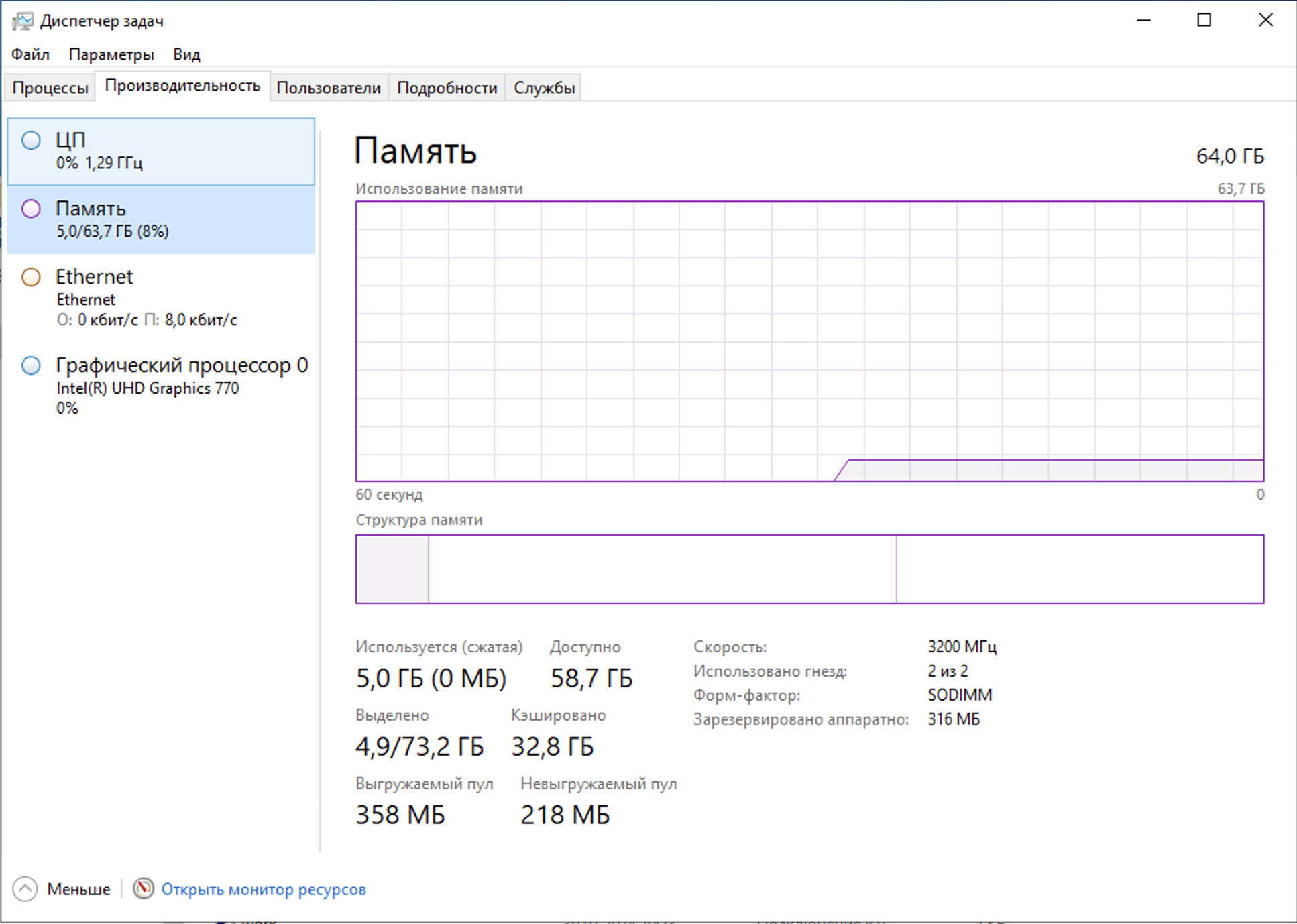Switch to the Процессы tab
The width and height of the screenshot is (1297, 924).
click(x=50, y=88)
